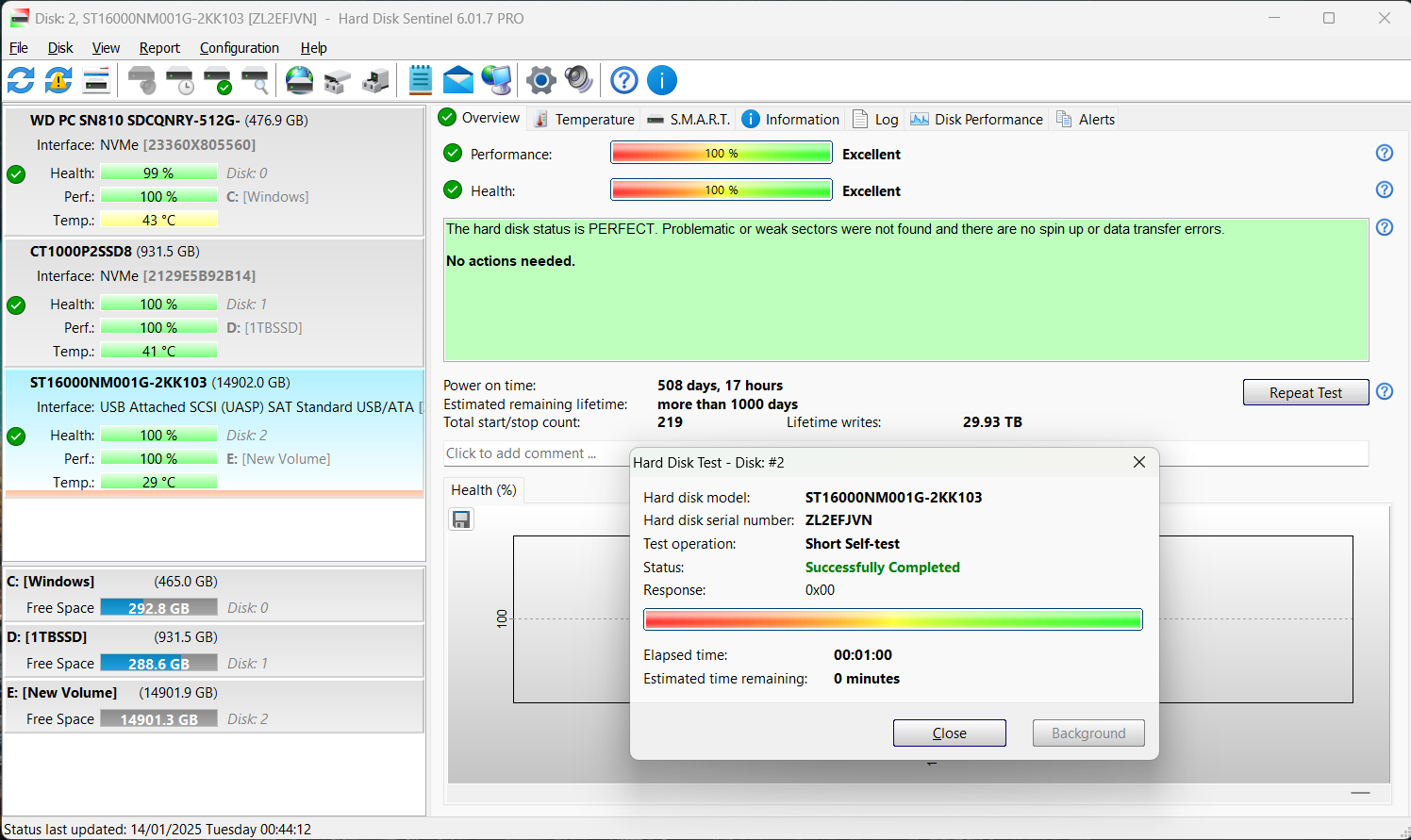Click Close in Hard Disk Test dialog
This screenshot has height=840, width=1411.
pyautogui.click(x=949, y=733)
